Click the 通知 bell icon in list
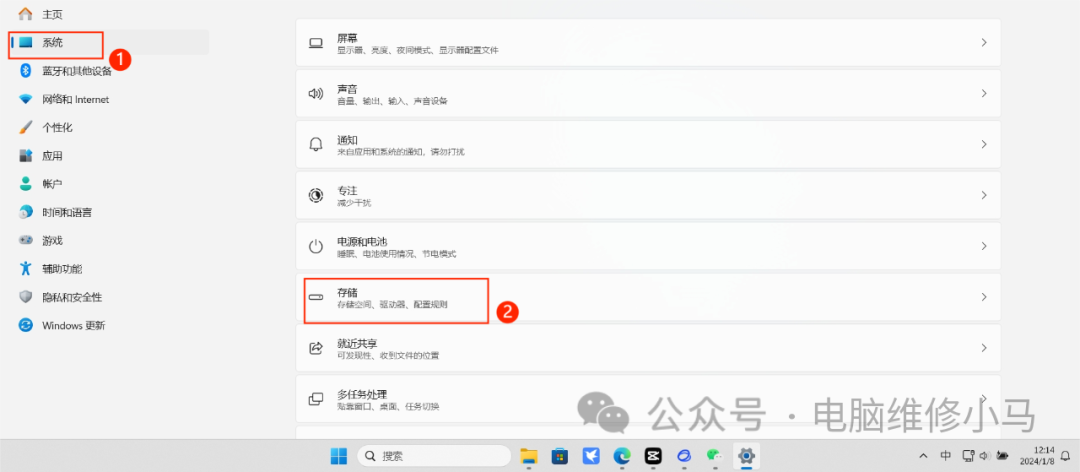The height and width of the screenshot is (472, 1080). (x=315, y=144)
